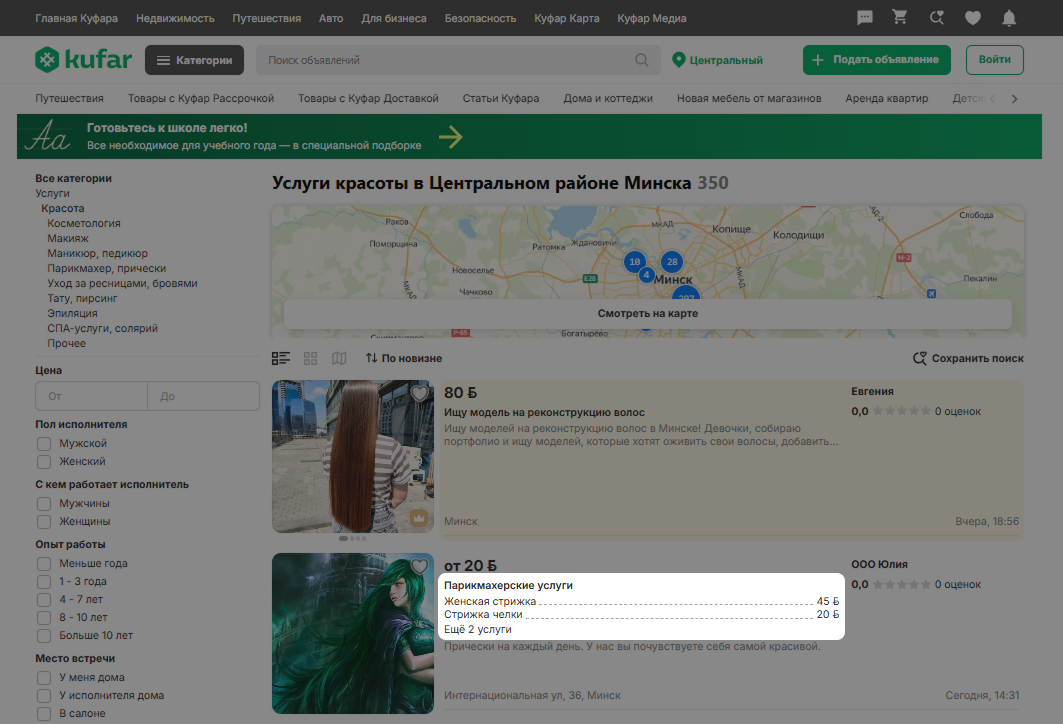Expand Ещё 2 услуги list
This screenshot has height=724, width=1063.
[478, 629]
